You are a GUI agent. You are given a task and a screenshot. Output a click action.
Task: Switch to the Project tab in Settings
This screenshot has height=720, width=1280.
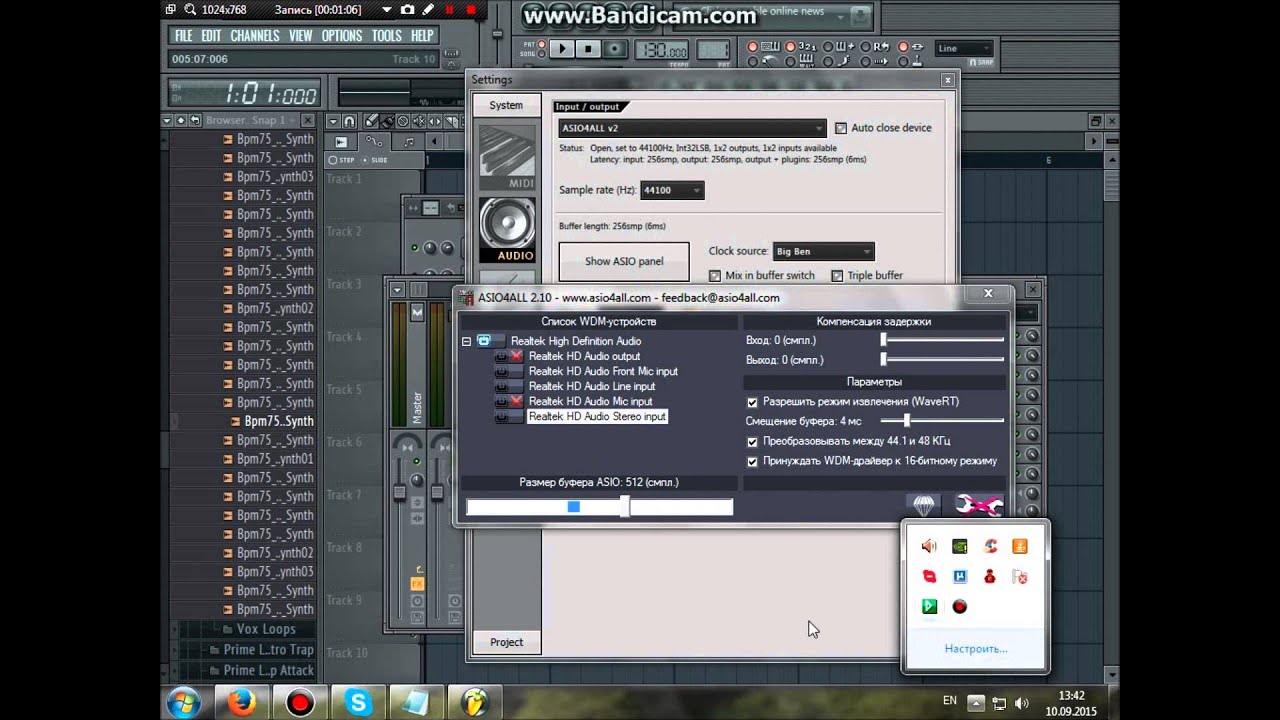[x=506, y=642]
